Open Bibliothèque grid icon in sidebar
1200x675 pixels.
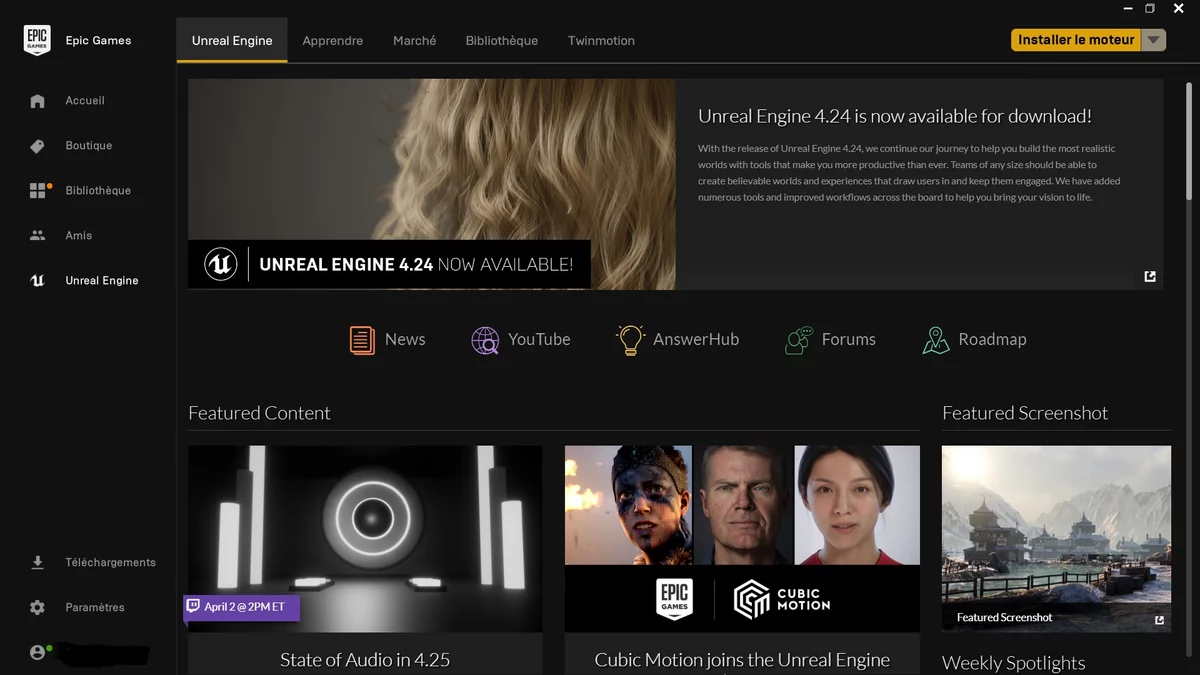pyautogui.click(x=39, y=190)
